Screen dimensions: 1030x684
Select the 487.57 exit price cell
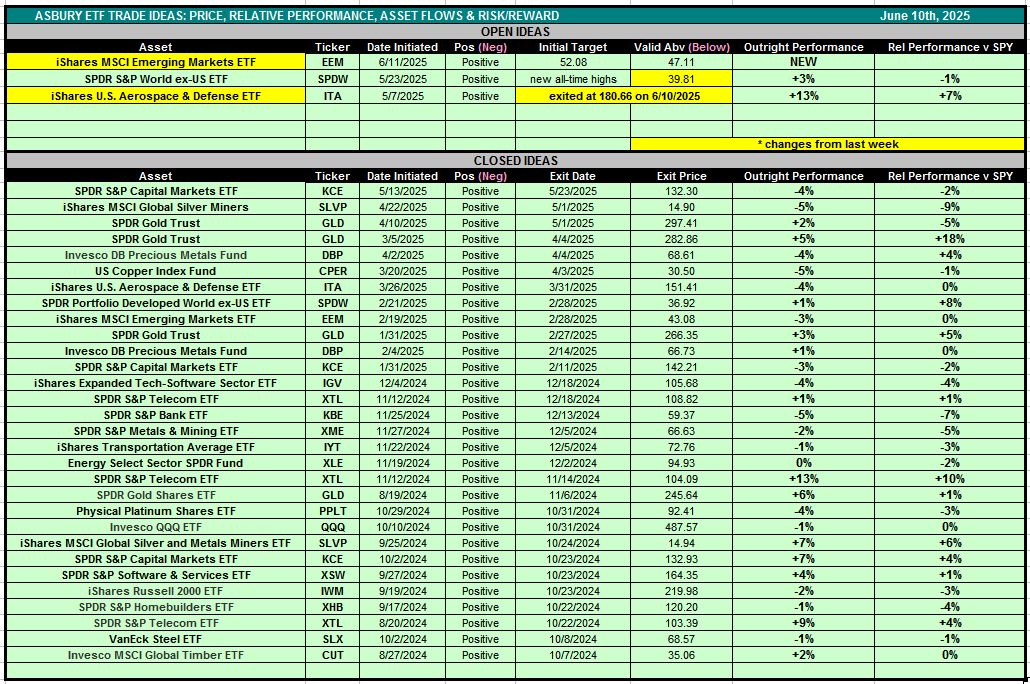682,527
